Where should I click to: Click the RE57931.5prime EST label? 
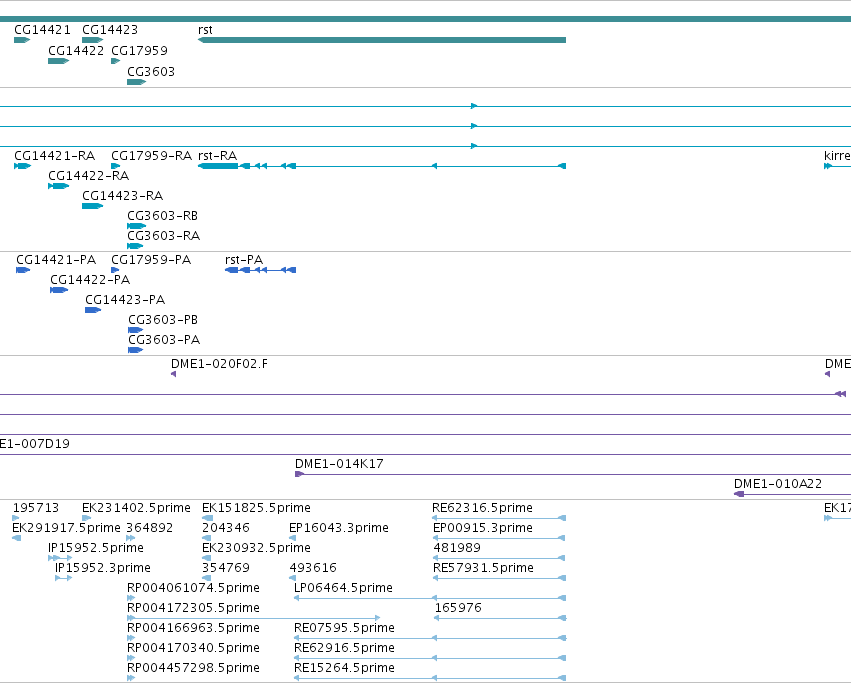(x=483, y=568)
